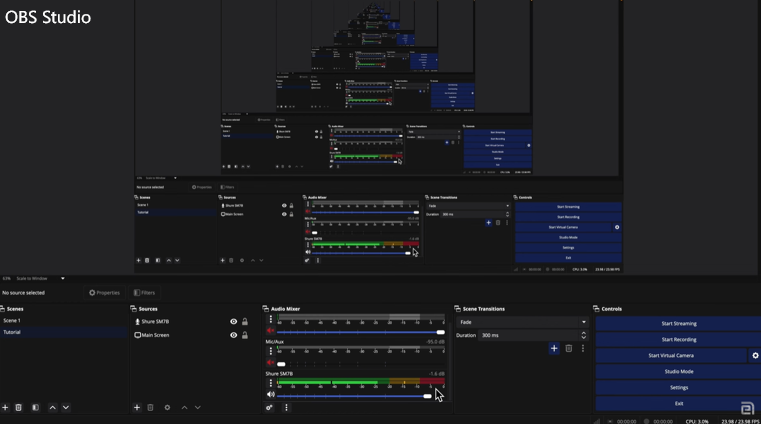761x424 pixels.
Task: Move the source down in the Sources list
Action: click(x=198, y=408)
